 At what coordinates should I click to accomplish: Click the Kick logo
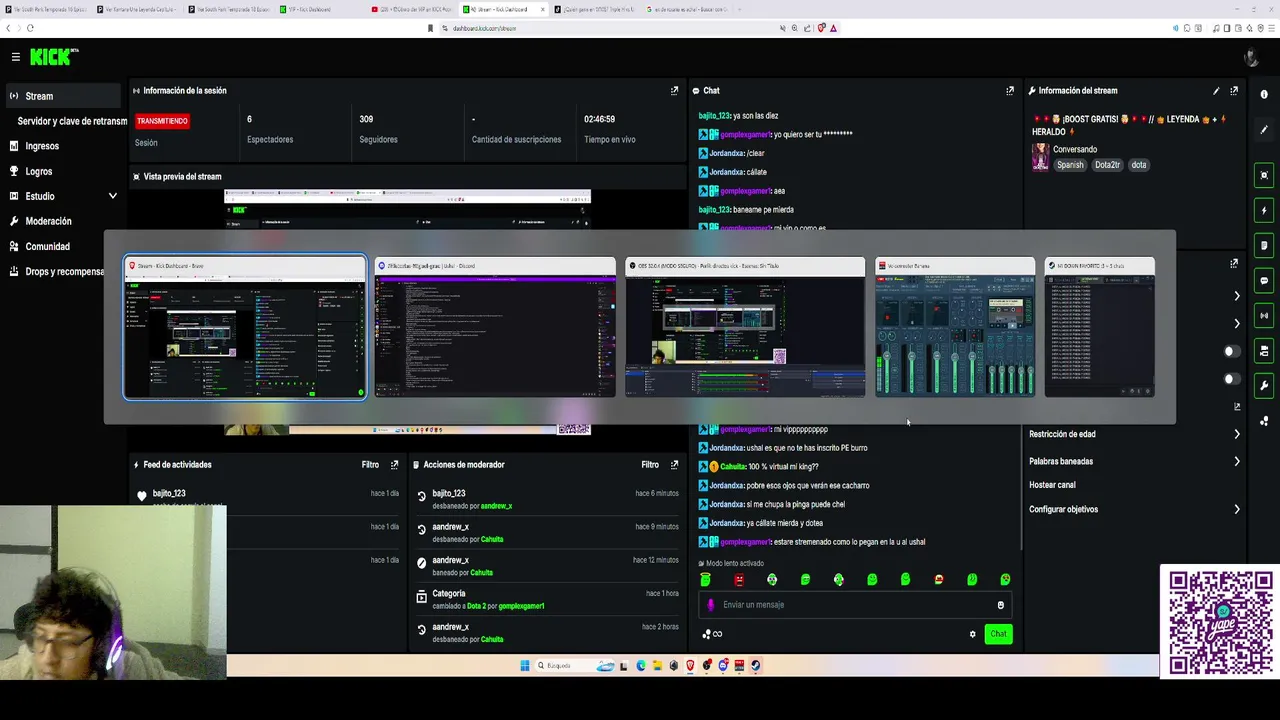[53, 57]
